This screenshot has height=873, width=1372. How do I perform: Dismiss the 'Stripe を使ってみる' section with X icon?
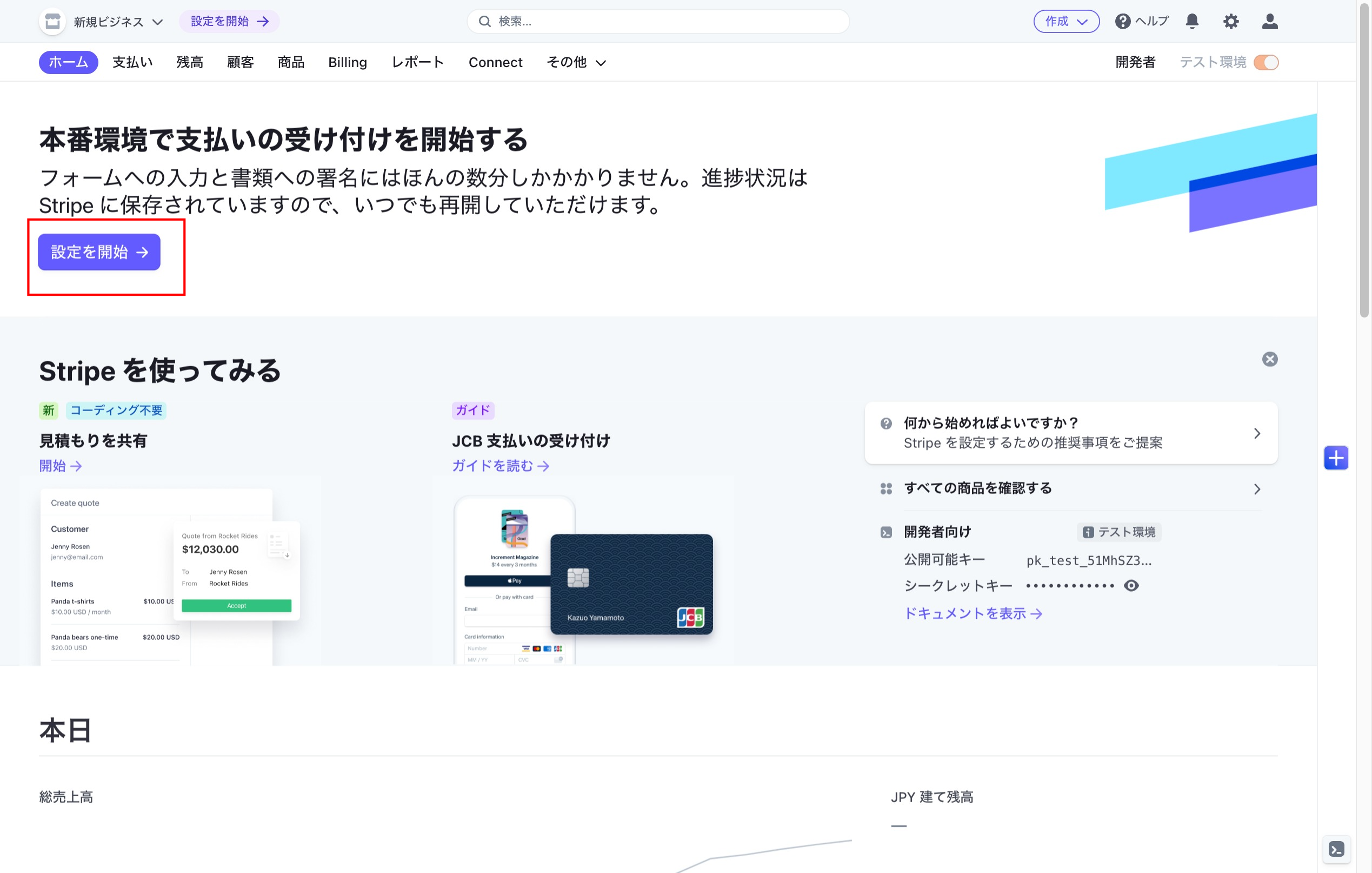(x=1269, y=359)
